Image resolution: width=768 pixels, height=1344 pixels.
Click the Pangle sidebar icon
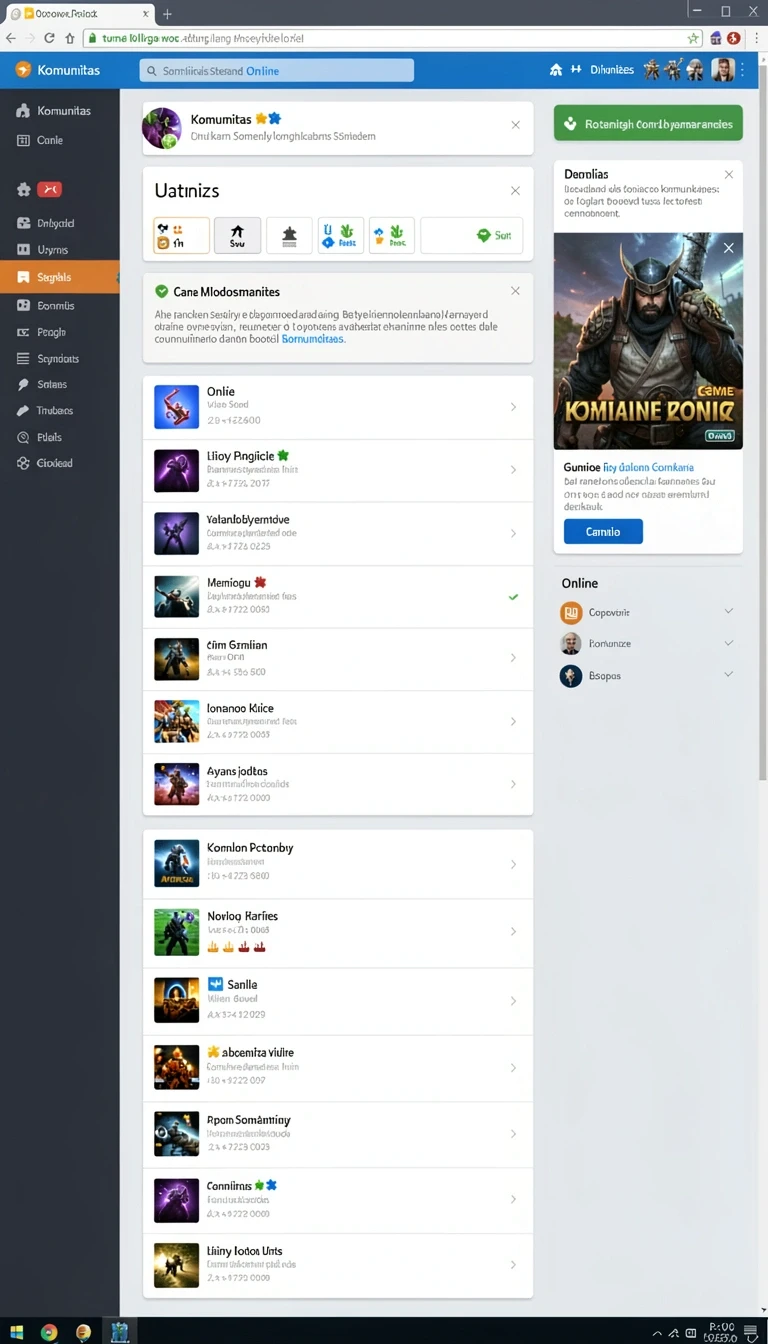[x=24, y=332]
